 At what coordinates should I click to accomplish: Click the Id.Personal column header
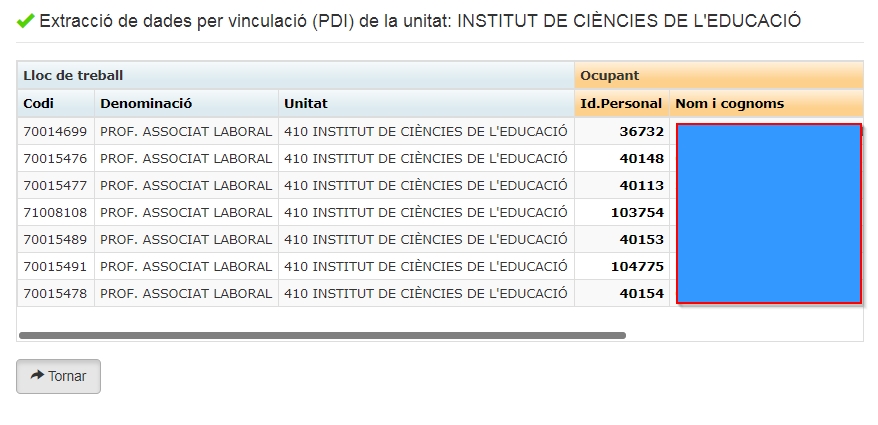click(621, 104)
